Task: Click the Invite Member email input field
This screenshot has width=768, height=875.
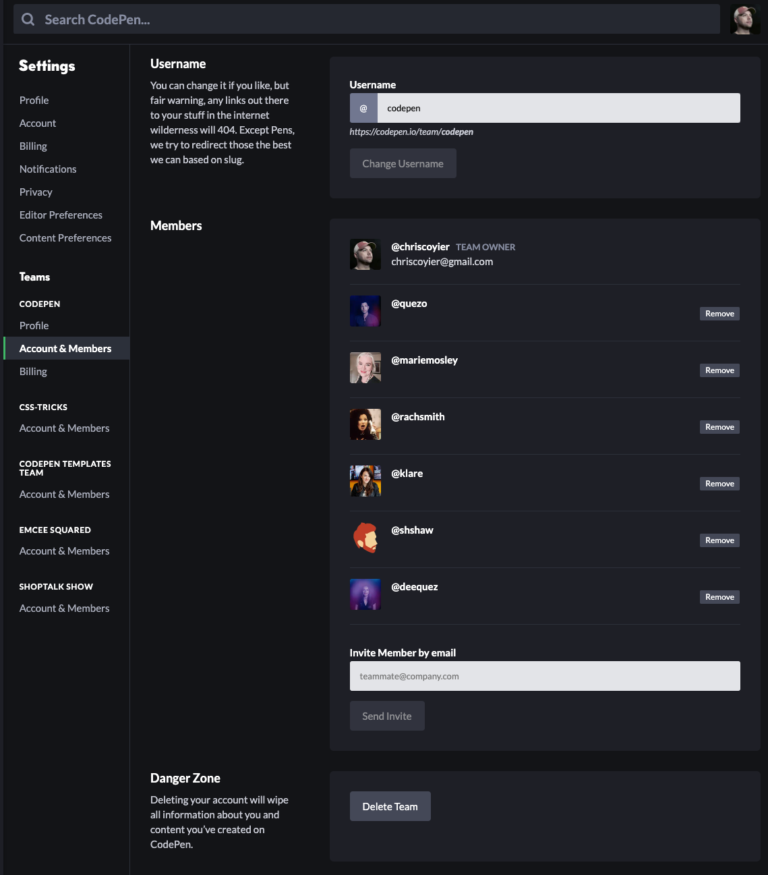Action: coord(544,676)
